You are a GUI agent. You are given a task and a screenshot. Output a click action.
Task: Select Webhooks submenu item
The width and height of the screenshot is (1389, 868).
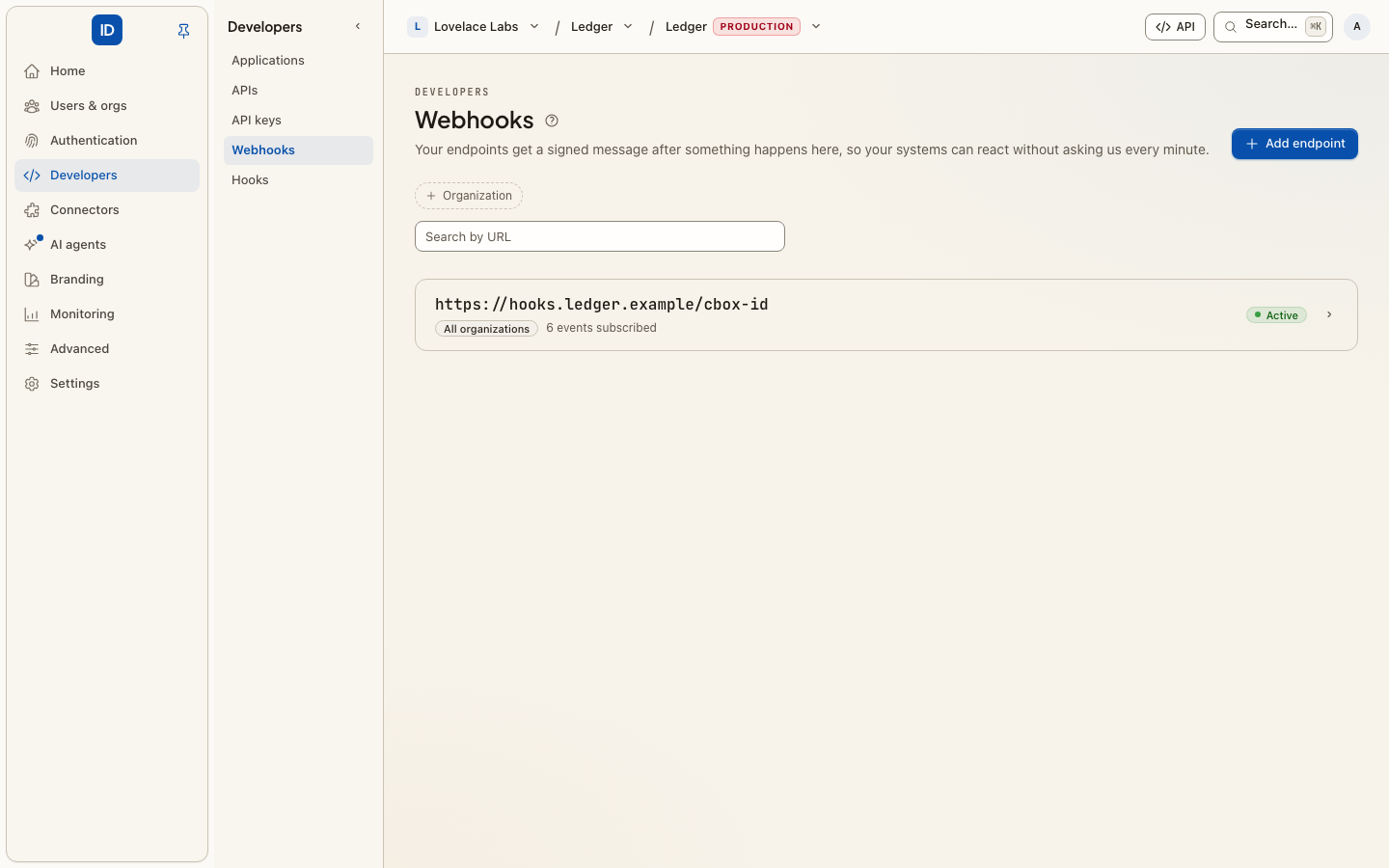point(298,150)
